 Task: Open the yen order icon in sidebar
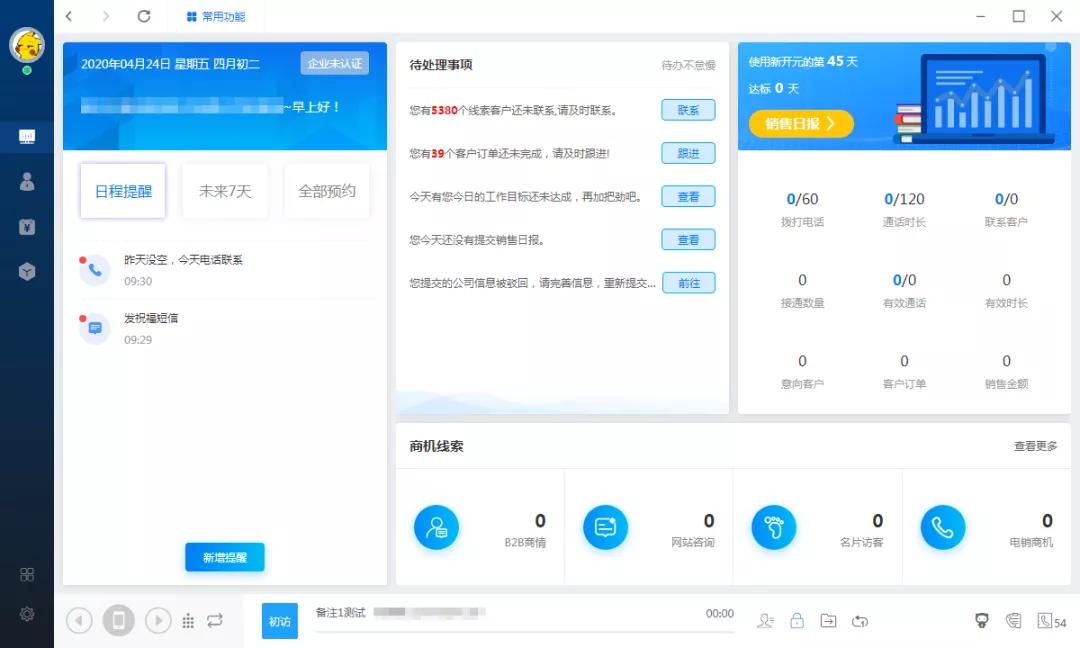click(x=27, y=227)
